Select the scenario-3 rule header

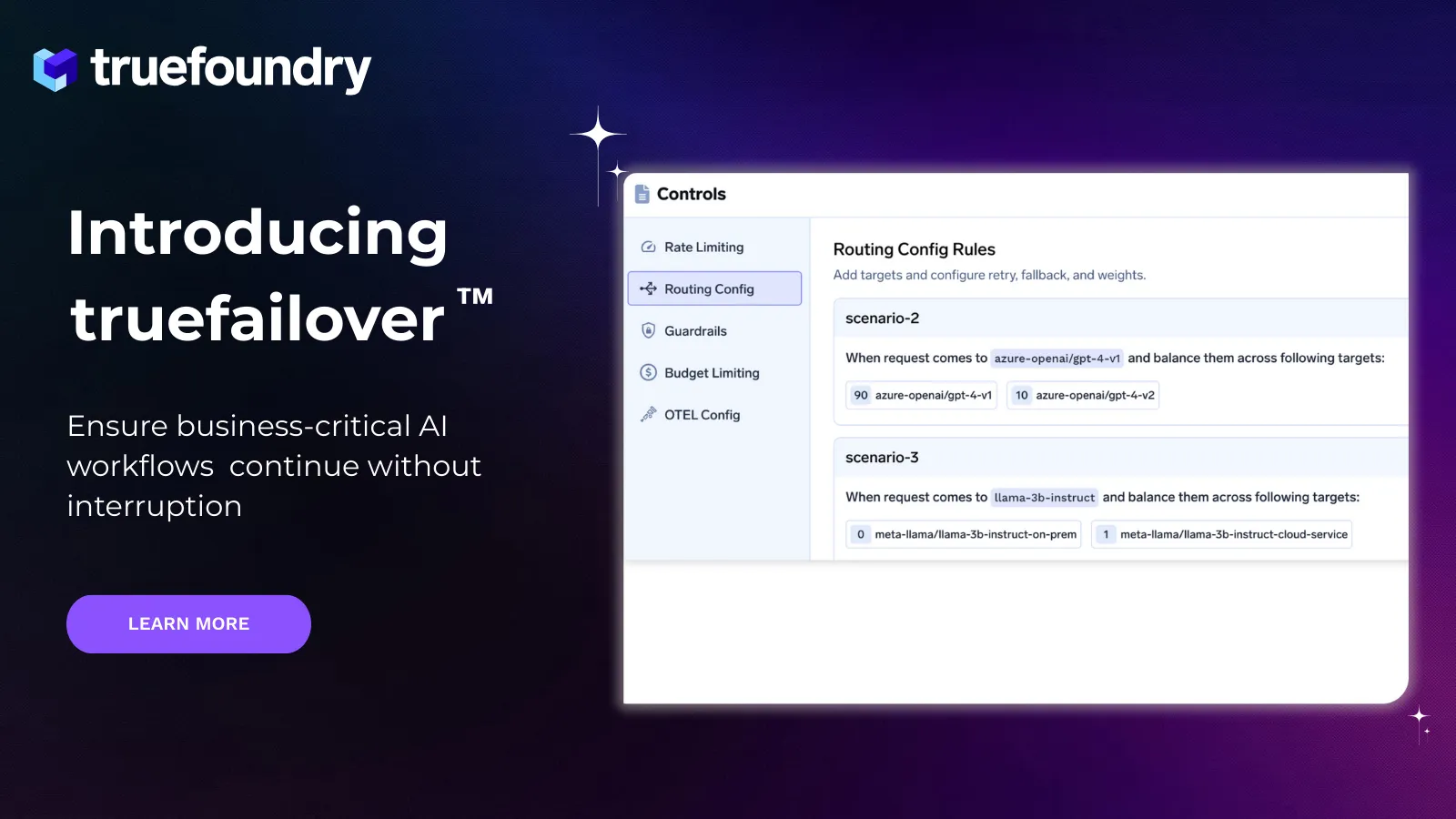click(x=1121, y=458)
